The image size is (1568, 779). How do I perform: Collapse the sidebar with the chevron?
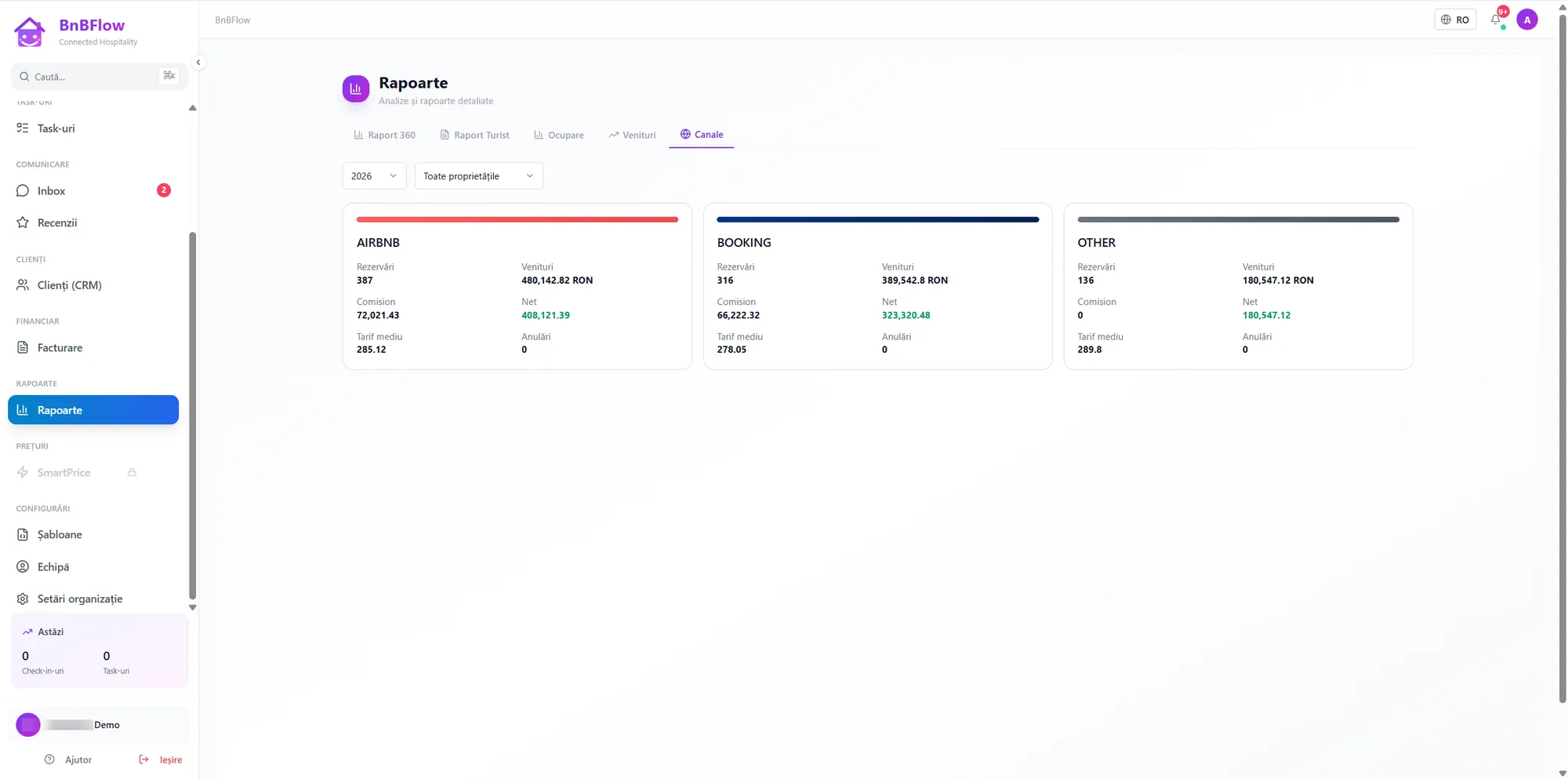(x=198, y=62)
